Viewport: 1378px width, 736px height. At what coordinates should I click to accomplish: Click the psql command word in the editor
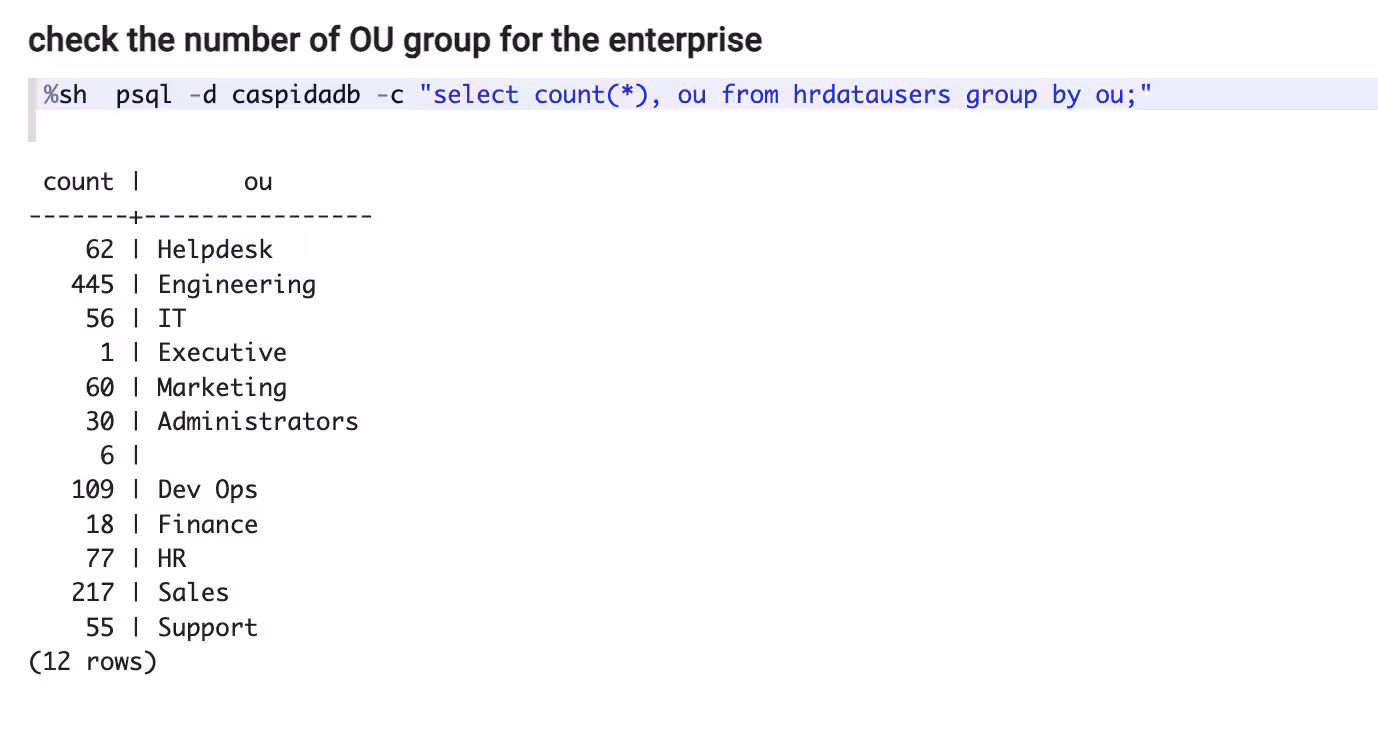(x=144, y=95)
